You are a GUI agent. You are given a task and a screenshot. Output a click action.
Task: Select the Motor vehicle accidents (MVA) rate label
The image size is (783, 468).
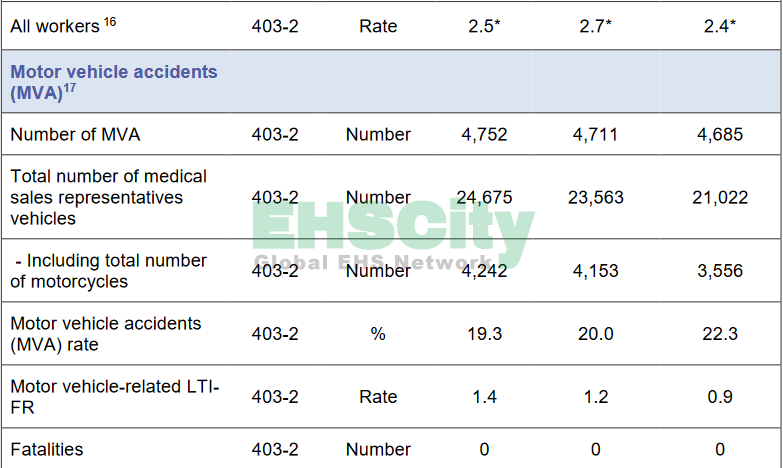[x=105, y=334]
